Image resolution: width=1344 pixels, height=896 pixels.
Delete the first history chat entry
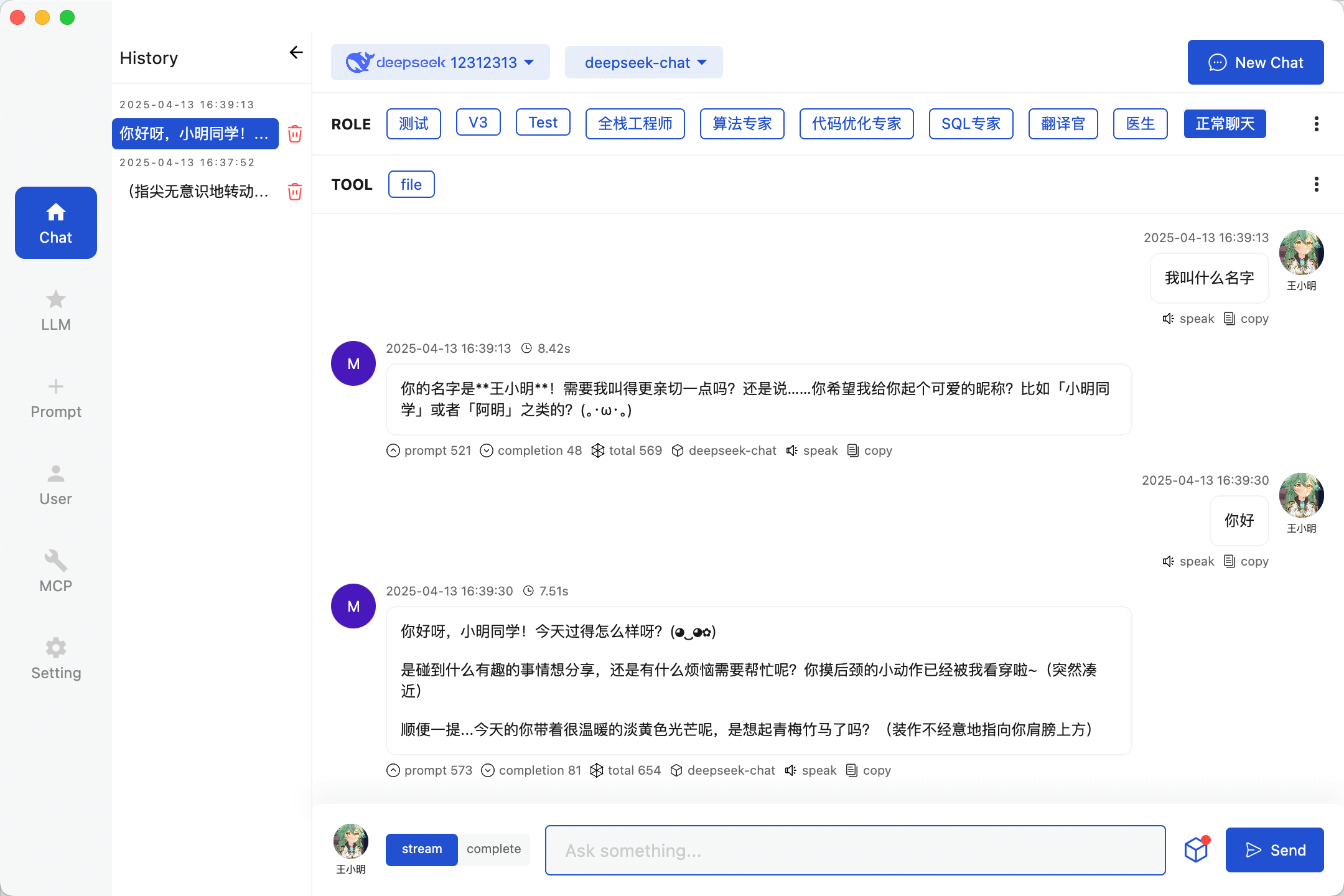(x=295, y=134)
